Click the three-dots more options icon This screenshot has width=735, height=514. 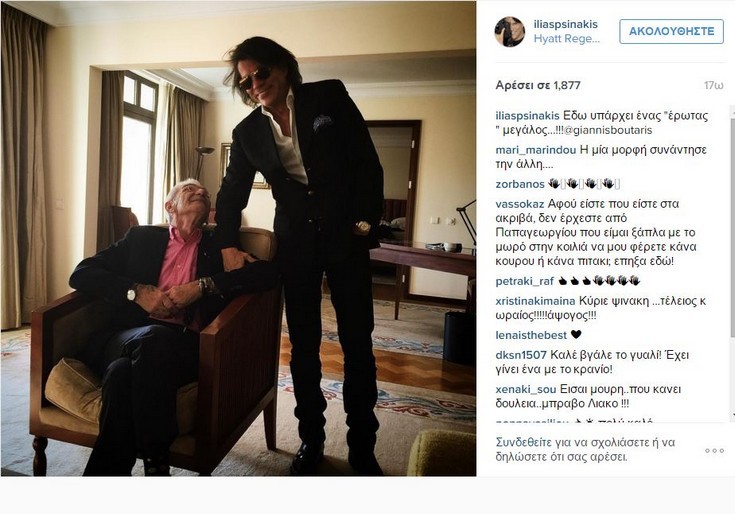[x=714, y=450]
